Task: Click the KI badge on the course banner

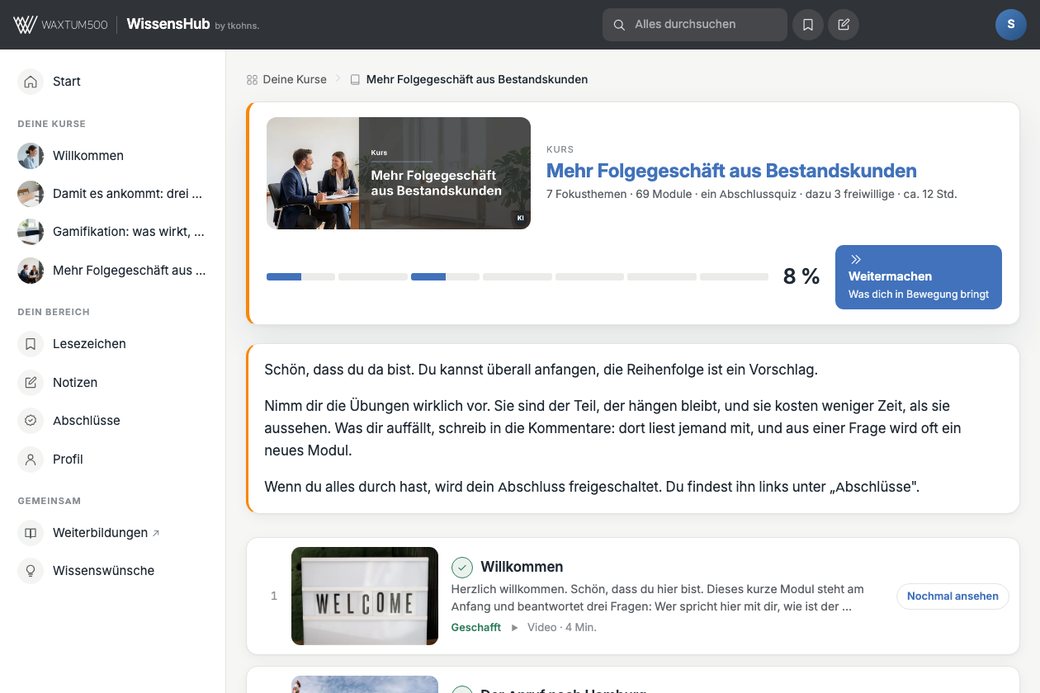Action: coord(520,218)
